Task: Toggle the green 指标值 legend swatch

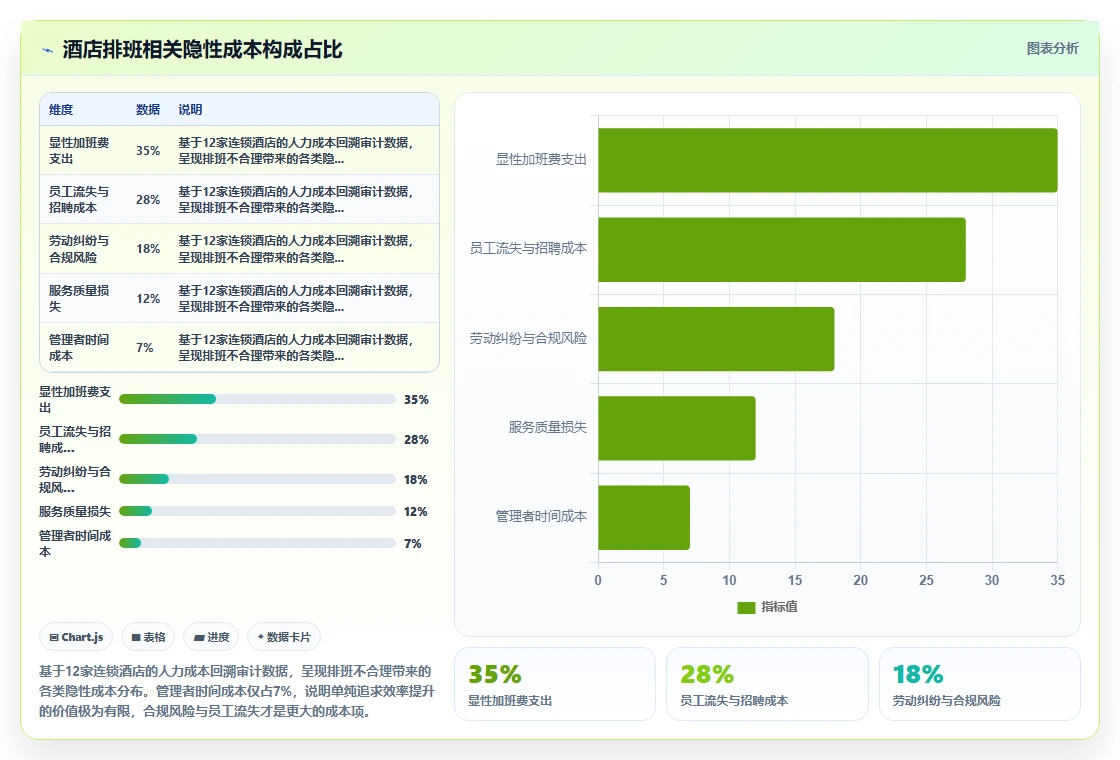Action: pos(746,607)
